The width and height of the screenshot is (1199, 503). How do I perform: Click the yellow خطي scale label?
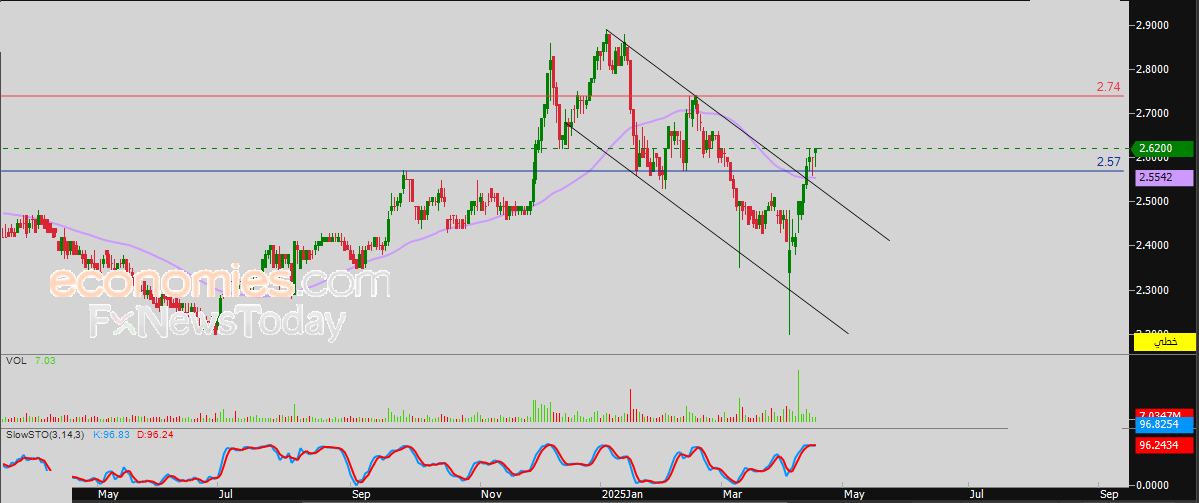(1165, 342)
